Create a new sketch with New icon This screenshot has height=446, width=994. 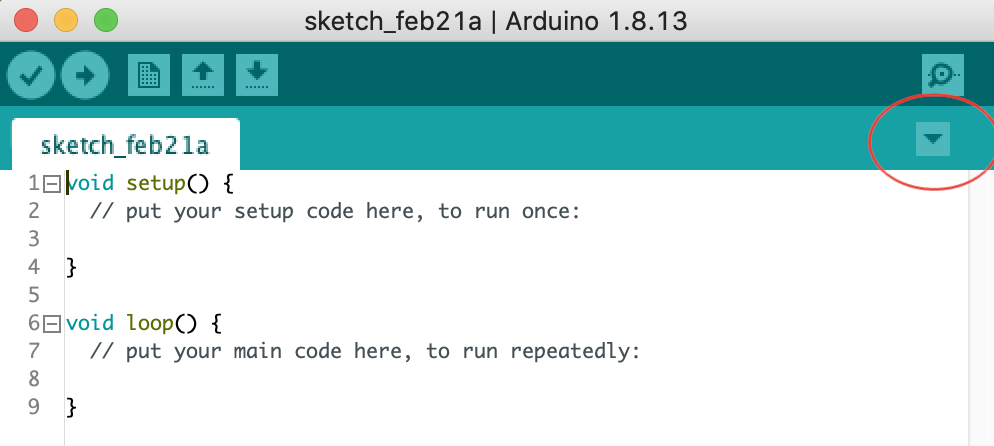click(149, 75)
